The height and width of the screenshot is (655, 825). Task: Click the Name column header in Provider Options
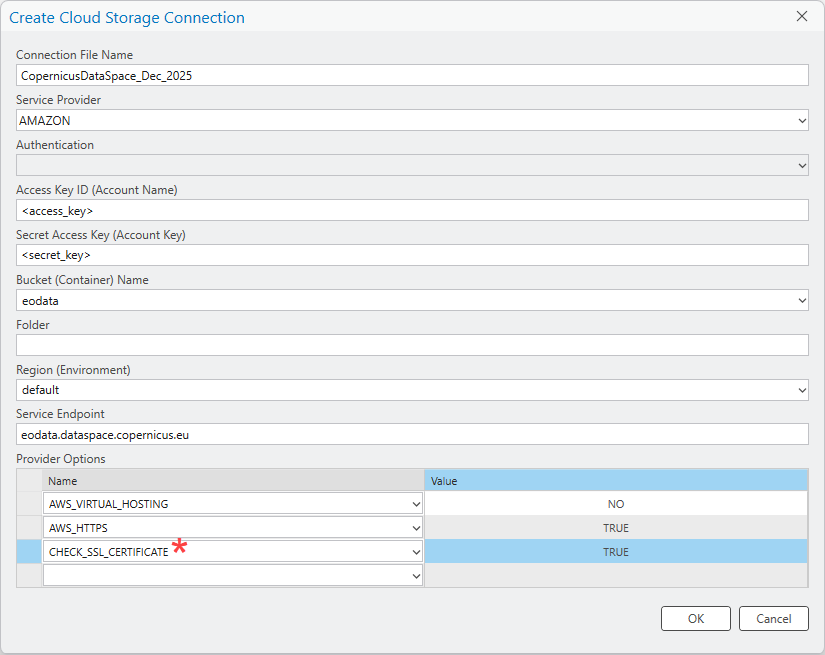(x=230, y=480)
